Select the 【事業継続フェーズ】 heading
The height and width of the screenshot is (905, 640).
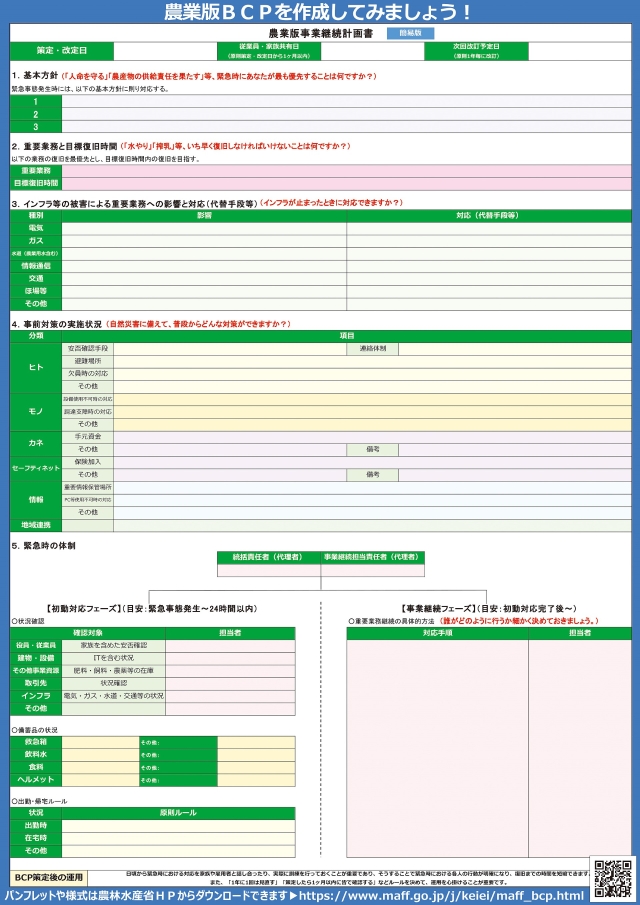pyautogui.click(x=436, y=609)
